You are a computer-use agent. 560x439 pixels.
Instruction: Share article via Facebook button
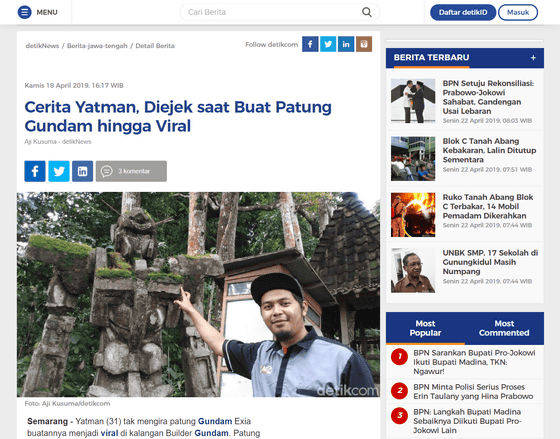(x=35, y=171)
